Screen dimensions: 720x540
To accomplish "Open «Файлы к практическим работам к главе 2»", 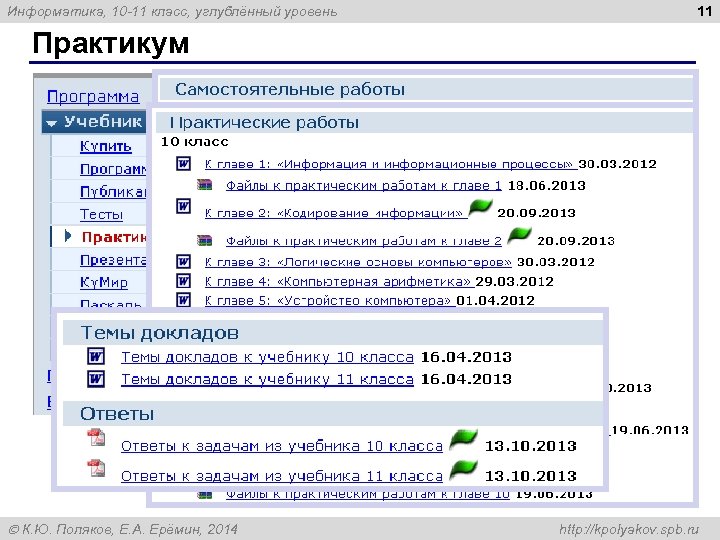I will coord(364,241).
